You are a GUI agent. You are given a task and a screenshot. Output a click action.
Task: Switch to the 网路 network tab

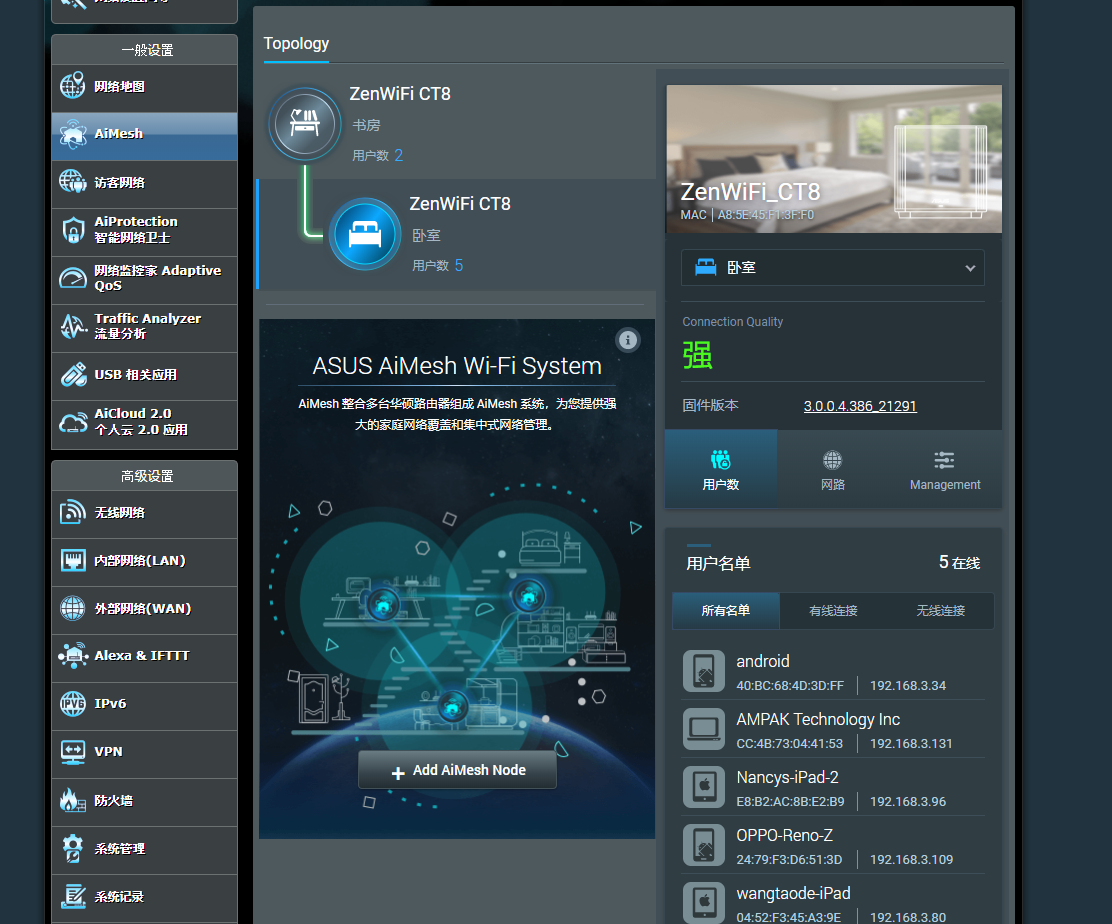tap(833, 469)
